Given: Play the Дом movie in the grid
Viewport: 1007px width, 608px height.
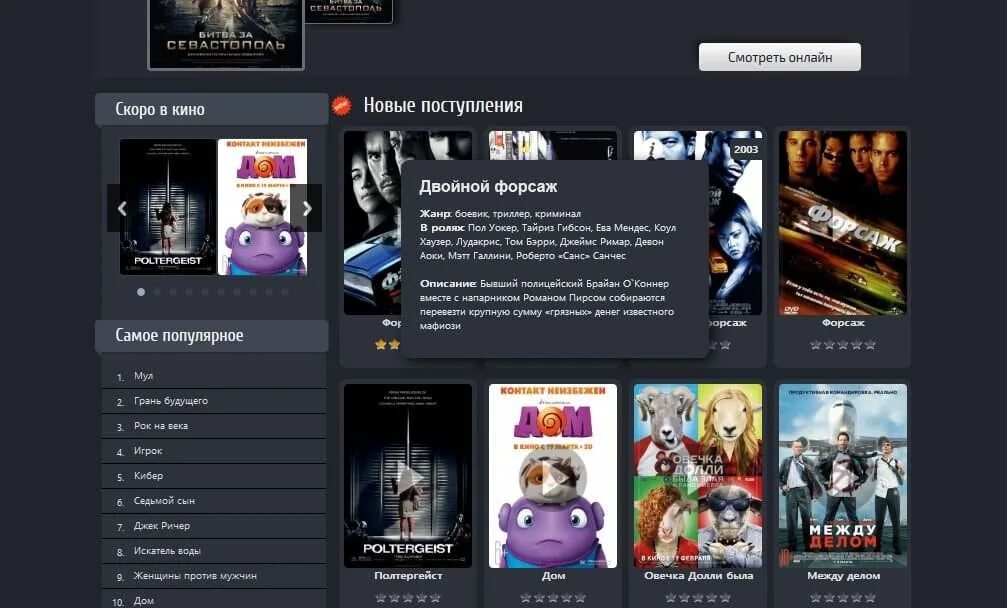Looking at the screenshot, I should pyautogui.click(x=552, y=476).
